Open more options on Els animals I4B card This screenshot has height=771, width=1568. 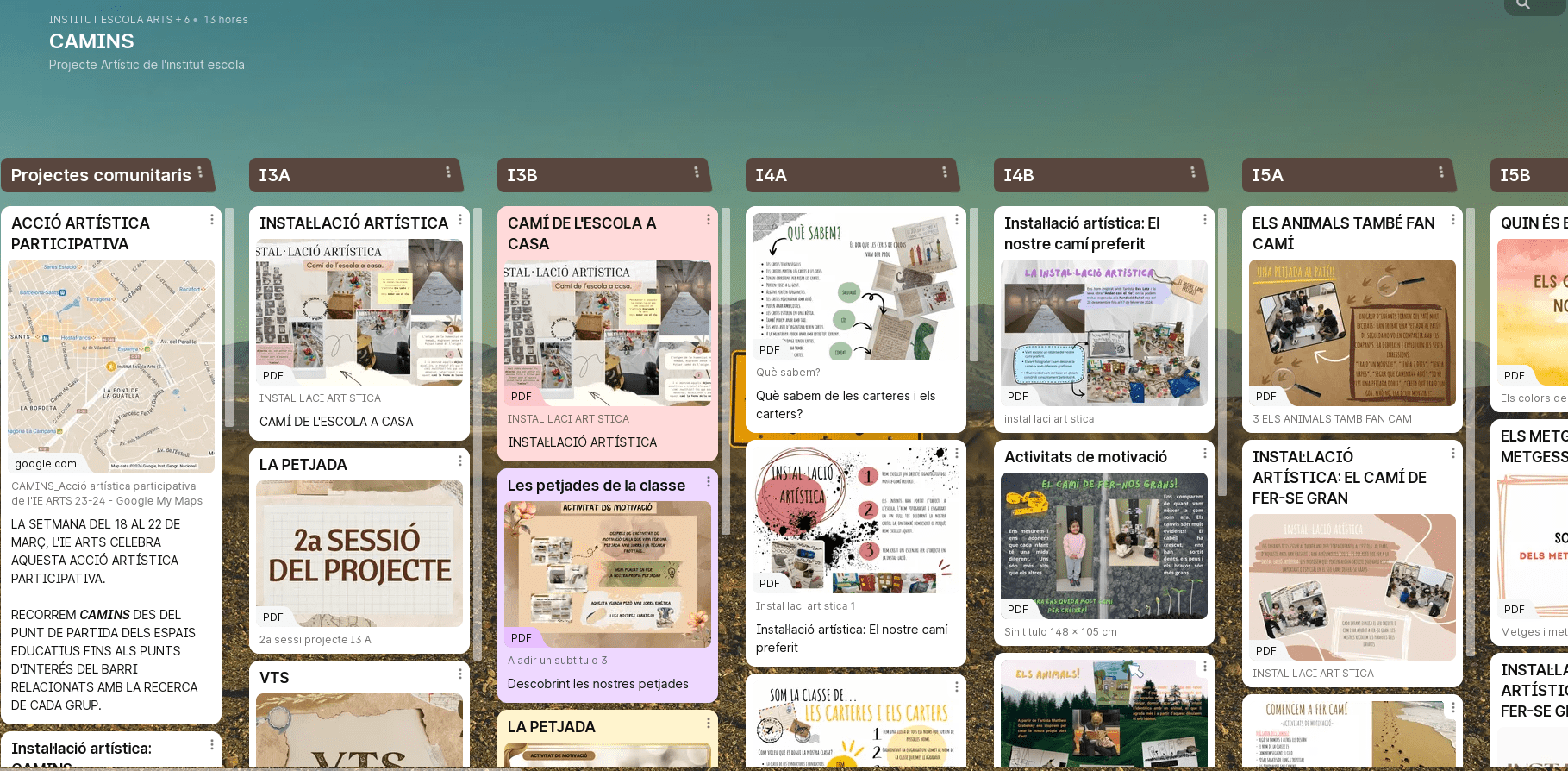coord(1205,667)
